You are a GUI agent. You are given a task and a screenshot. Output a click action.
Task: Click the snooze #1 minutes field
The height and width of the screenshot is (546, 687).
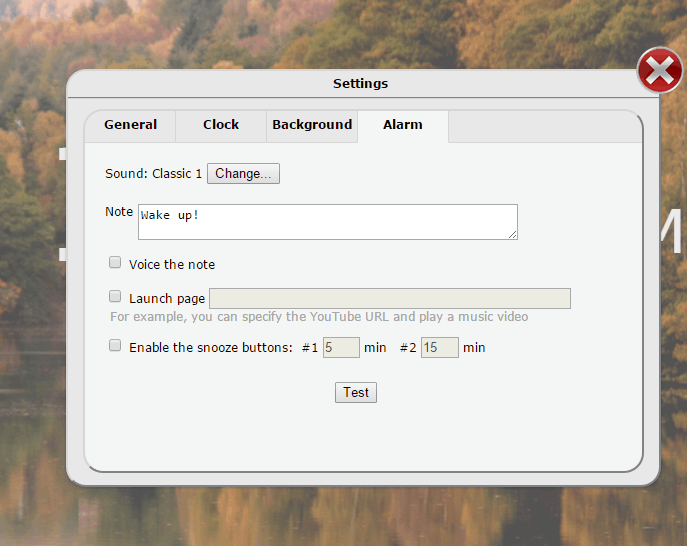point(341,347)
